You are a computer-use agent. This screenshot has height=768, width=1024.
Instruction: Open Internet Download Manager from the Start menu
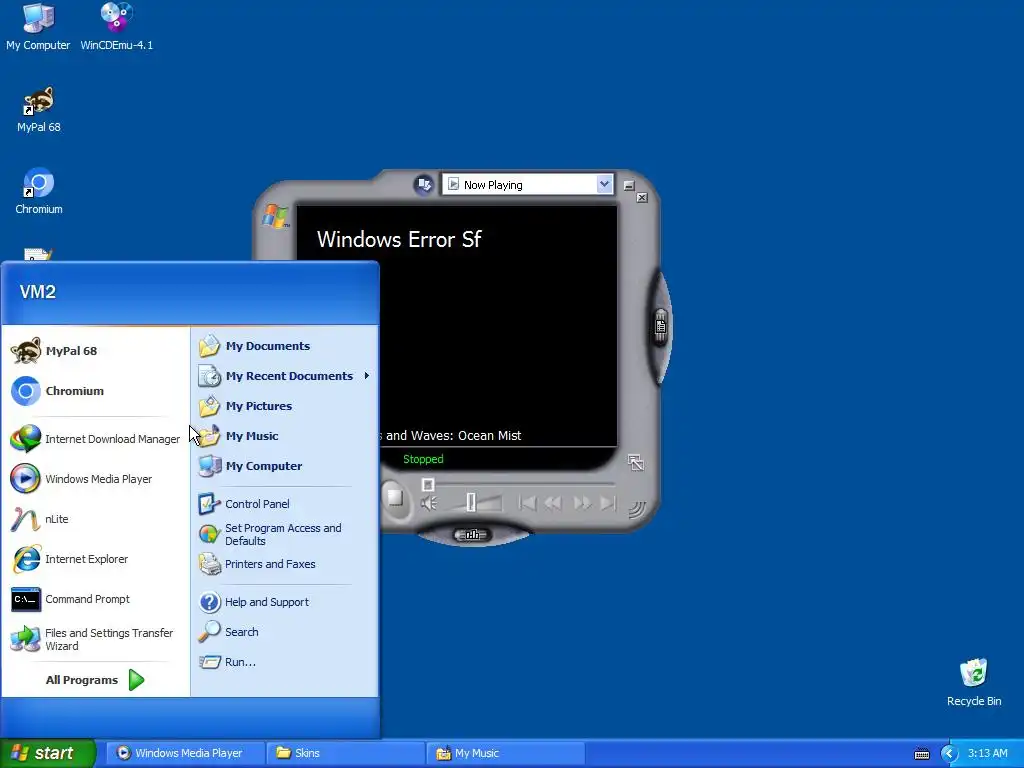pyautogui.click(x=95, y=439)
